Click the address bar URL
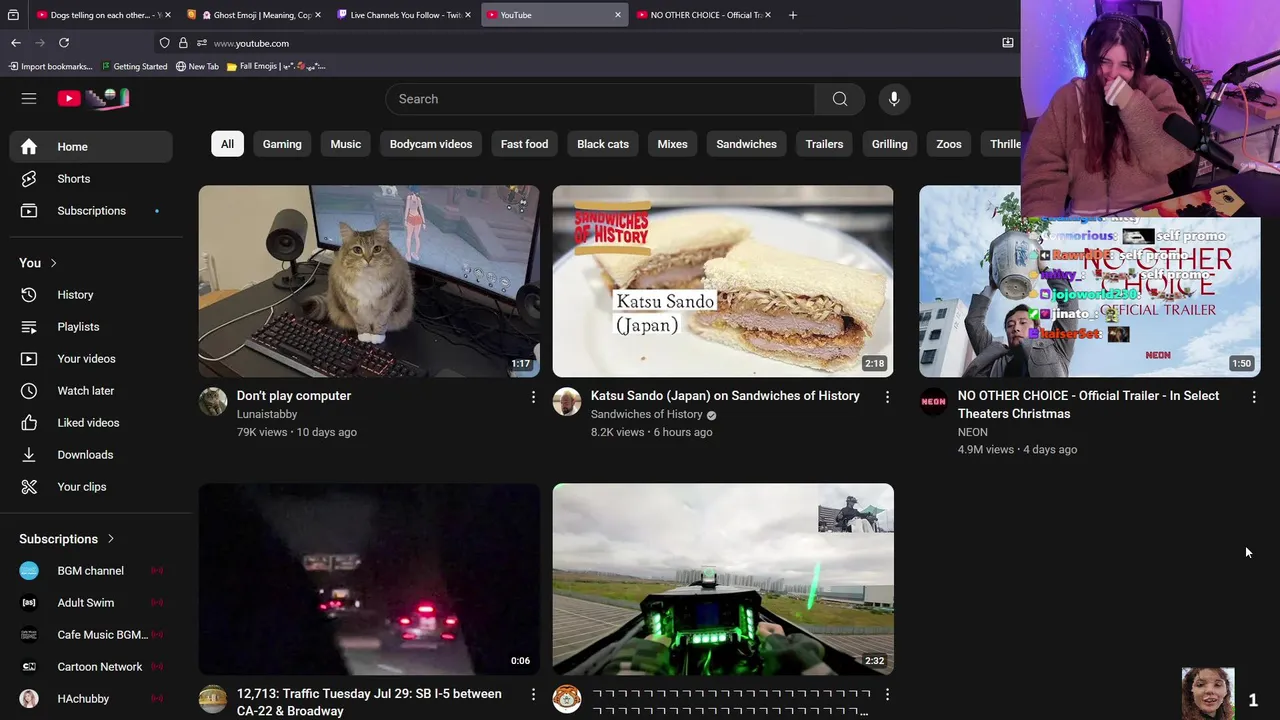The width and height of the screenshot is (1280, 720). pyautogui.click(x=251, y=43)
